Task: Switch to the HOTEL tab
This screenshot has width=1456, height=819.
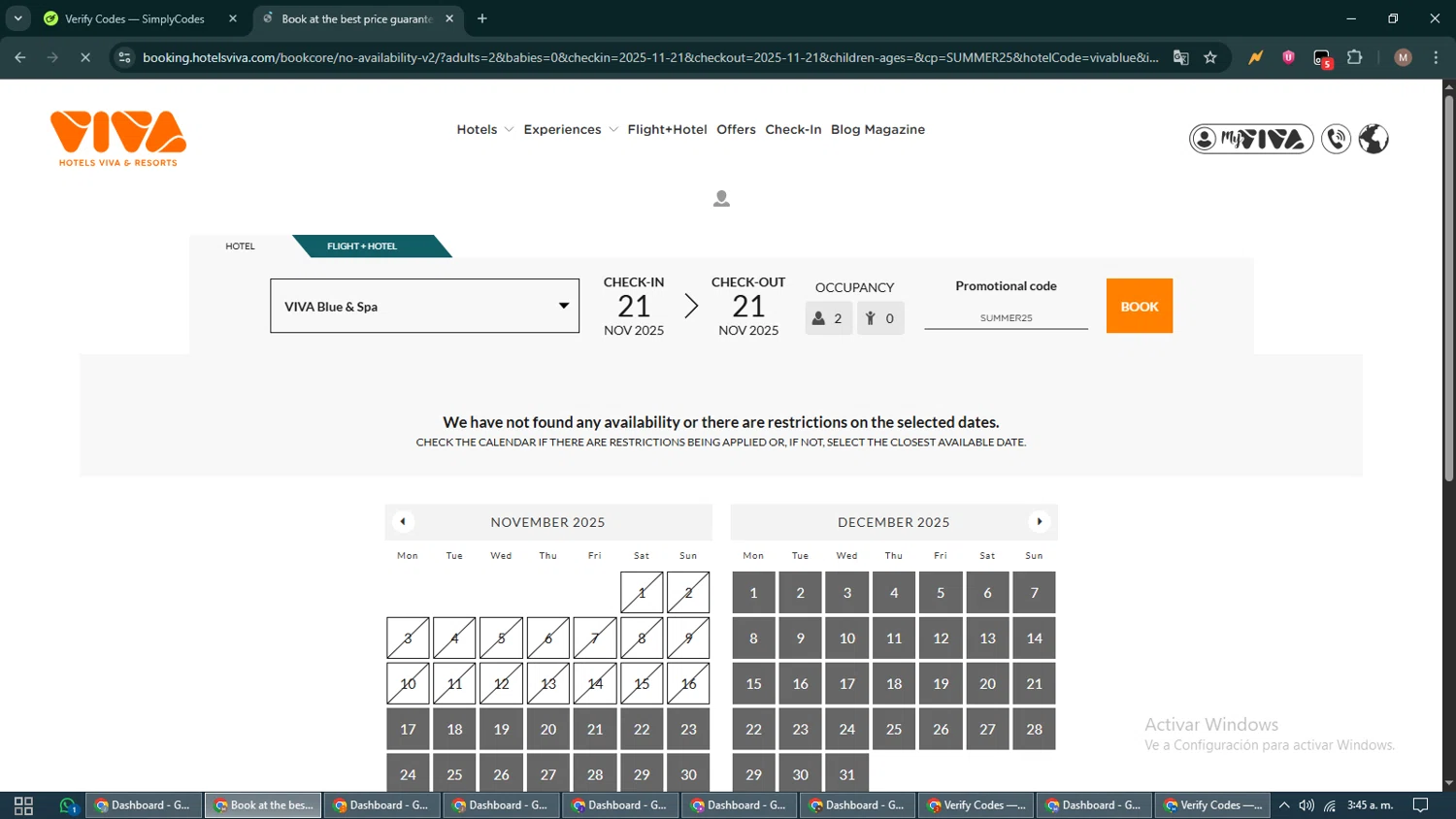Action: (240, 246)
